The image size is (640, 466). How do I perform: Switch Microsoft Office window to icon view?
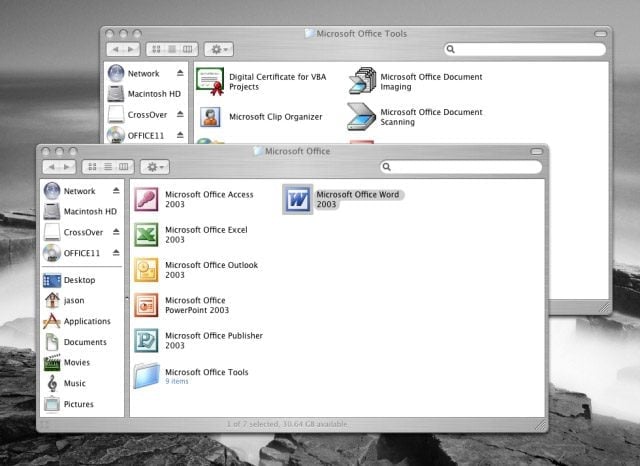click(x=92, y=166)
